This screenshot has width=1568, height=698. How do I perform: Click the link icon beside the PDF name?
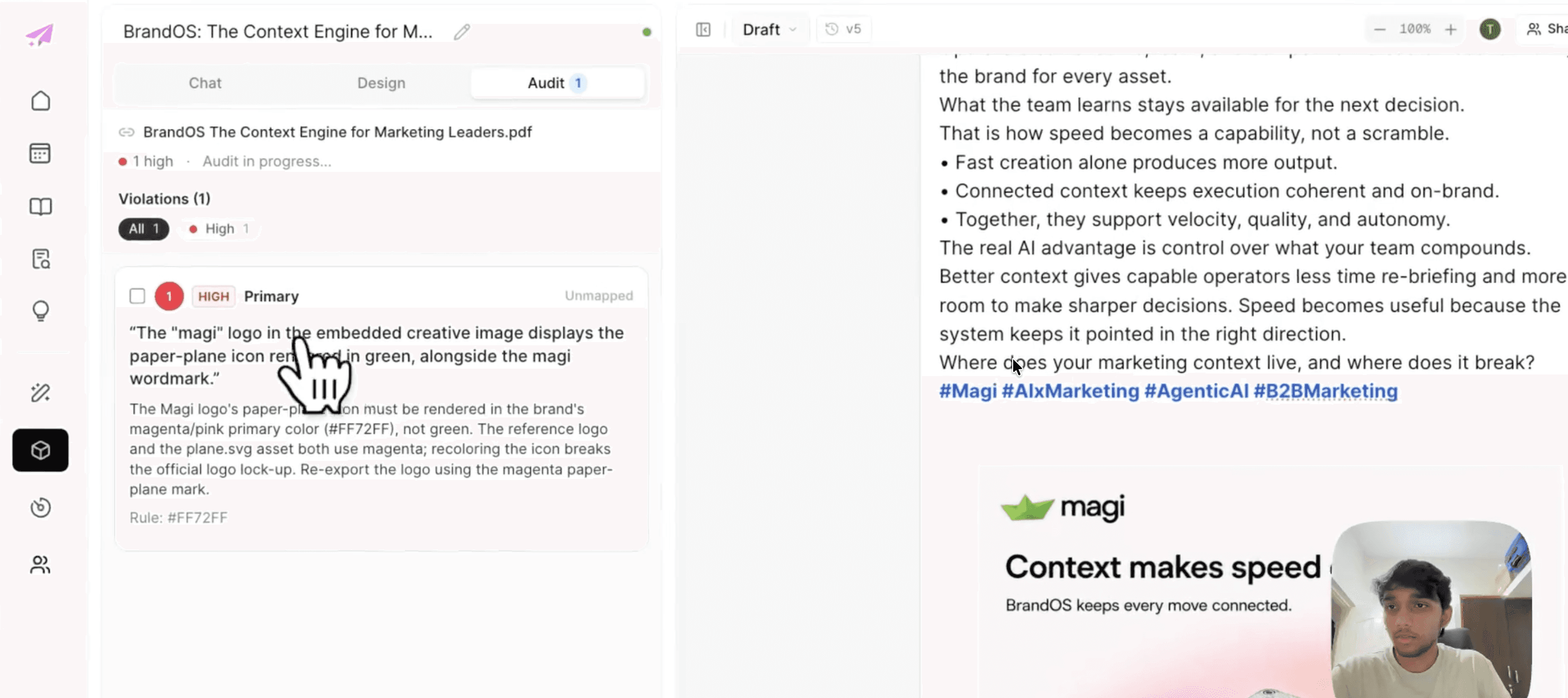click(x=126, y=132)
